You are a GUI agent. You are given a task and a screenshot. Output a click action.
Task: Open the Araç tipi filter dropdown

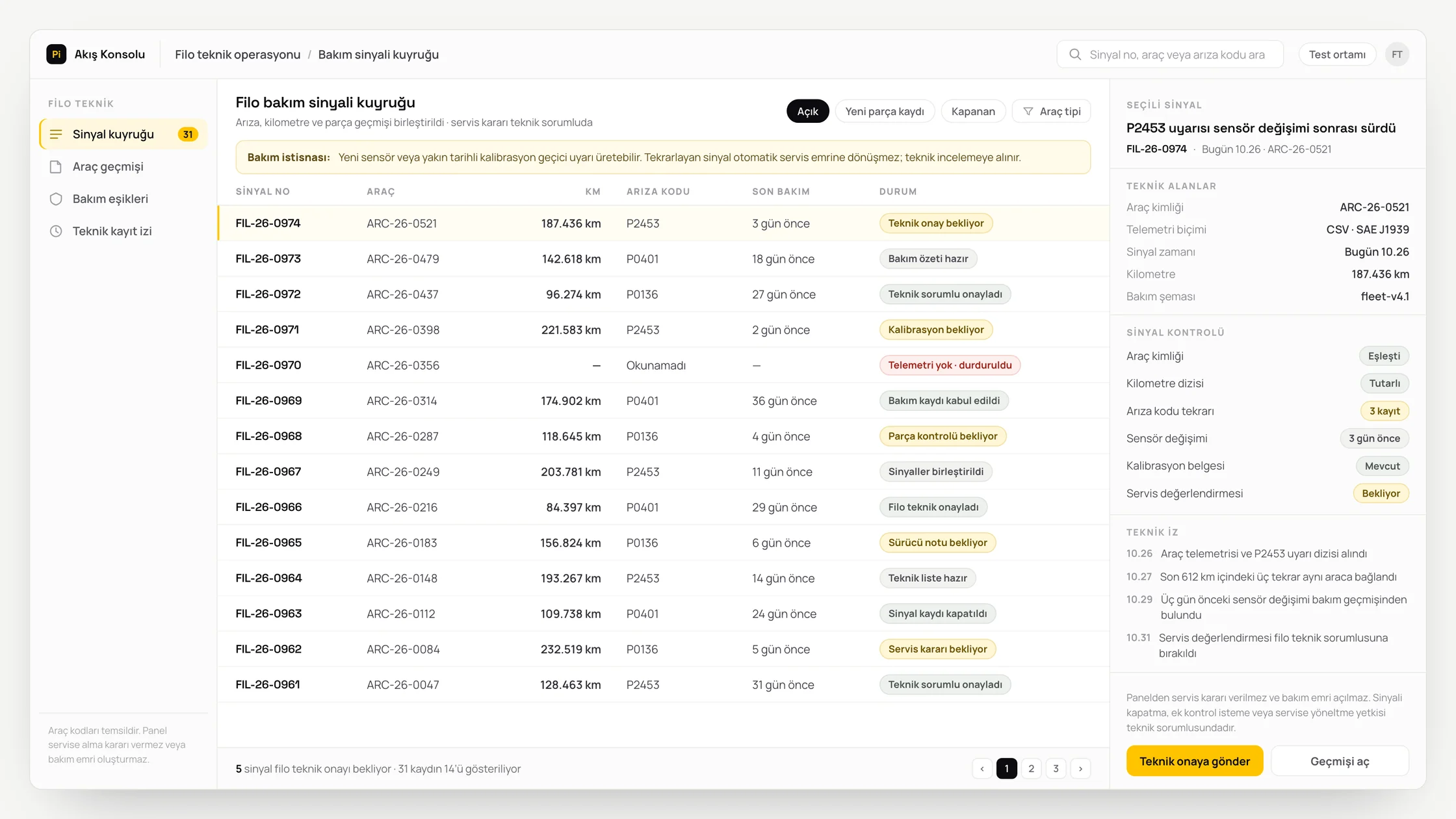pos(1052,111)
